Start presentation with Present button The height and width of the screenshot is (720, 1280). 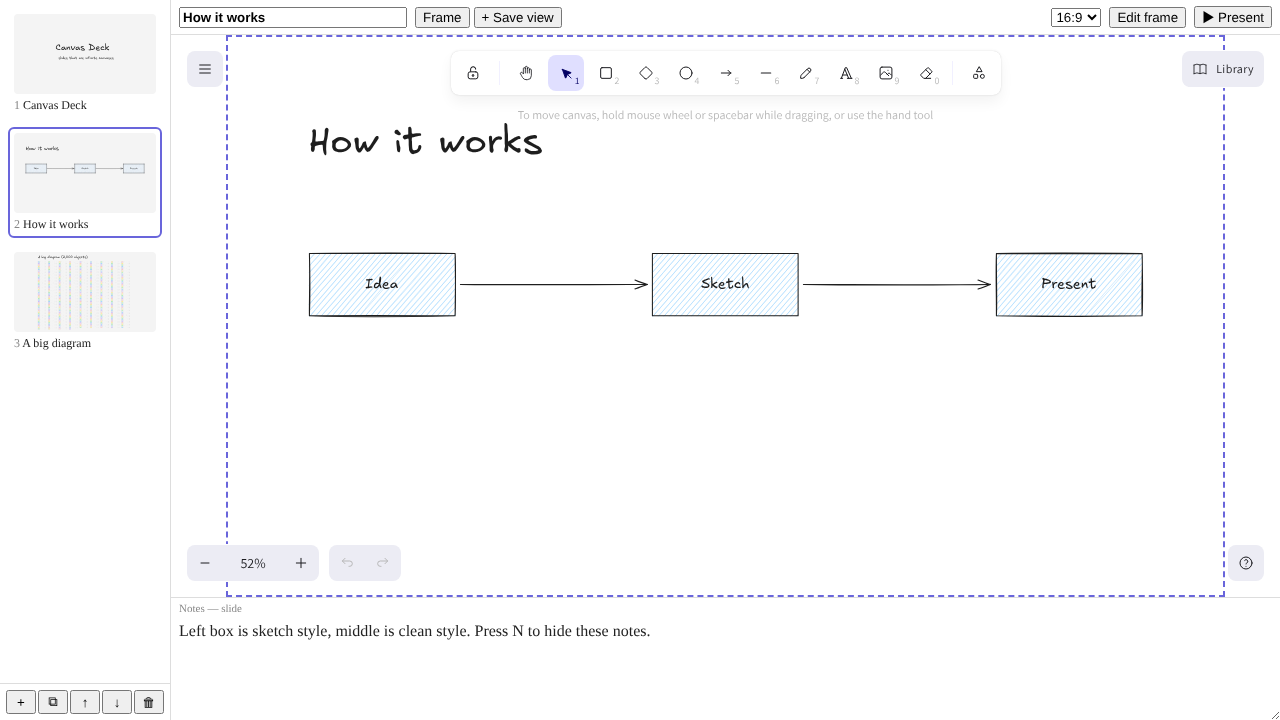click(x=1233, y=17)
